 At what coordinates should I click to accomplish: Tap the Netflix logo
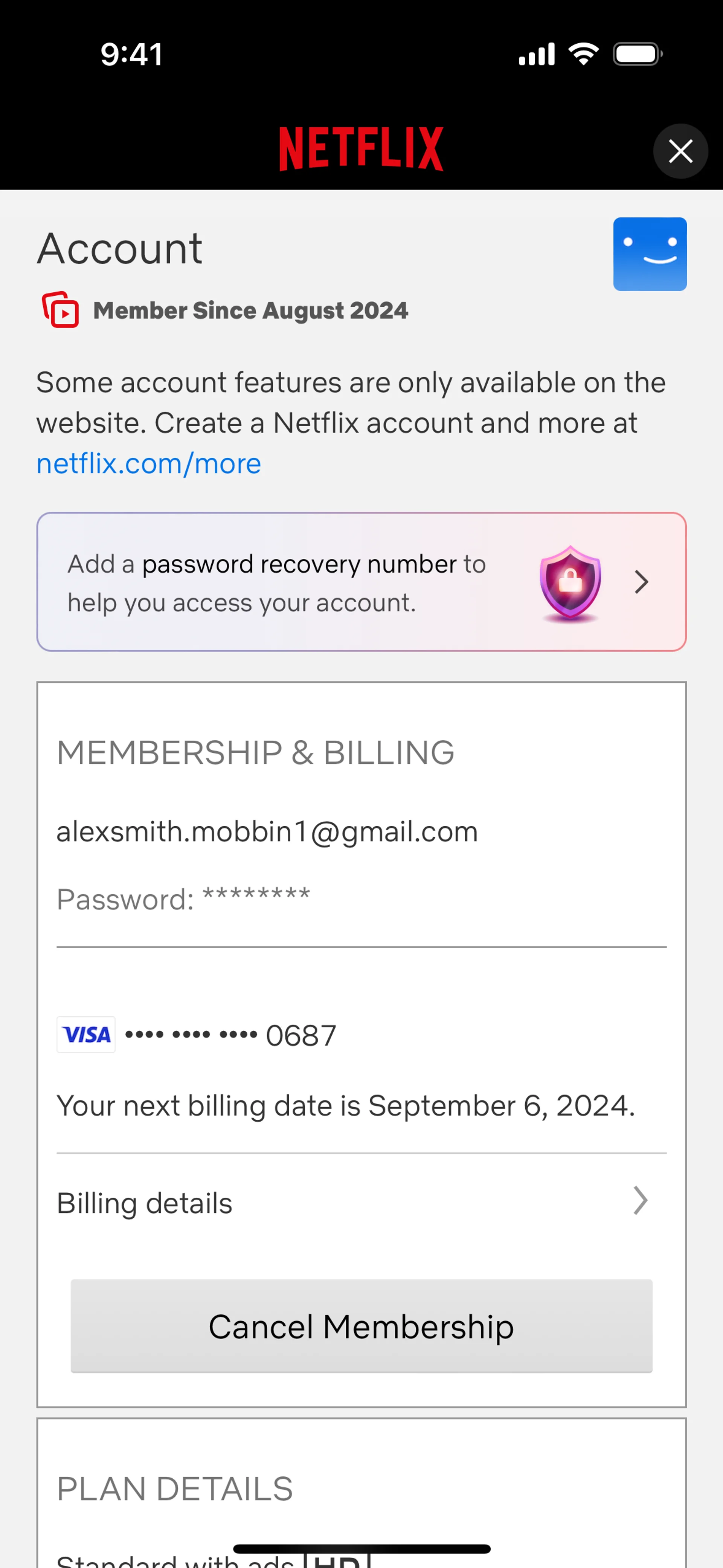pyautogui.click(x=361, y=149)
